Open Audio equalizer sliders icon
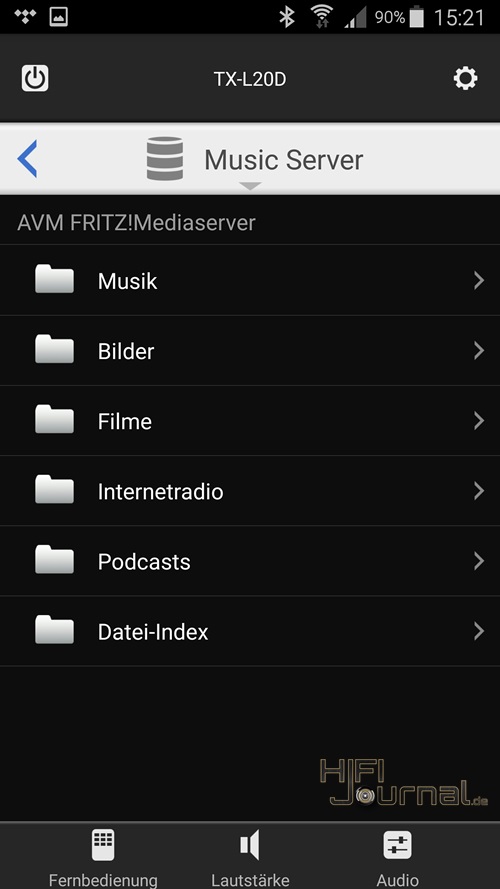500x889 pixels. pos(397,845)
